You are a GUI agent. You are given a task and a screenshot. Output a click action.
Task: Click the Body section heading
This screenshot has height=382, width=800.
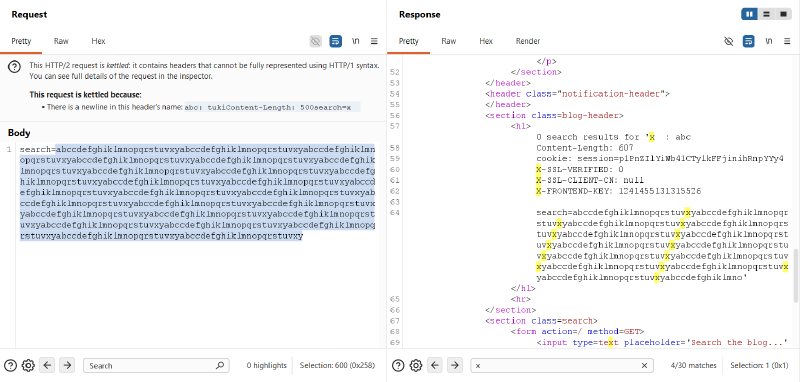click(19, 133)
